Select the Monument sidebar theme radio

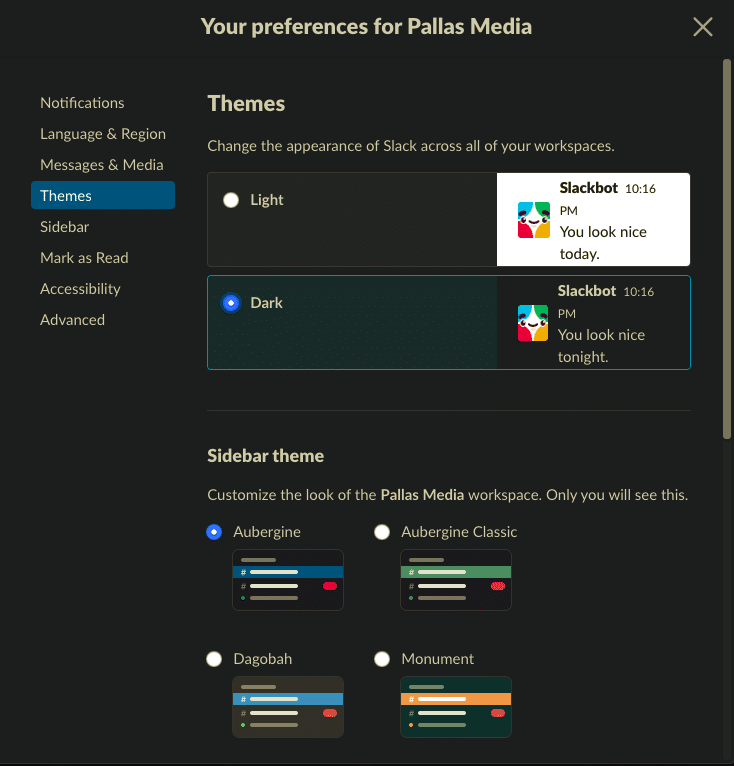[x=382, y=659]
